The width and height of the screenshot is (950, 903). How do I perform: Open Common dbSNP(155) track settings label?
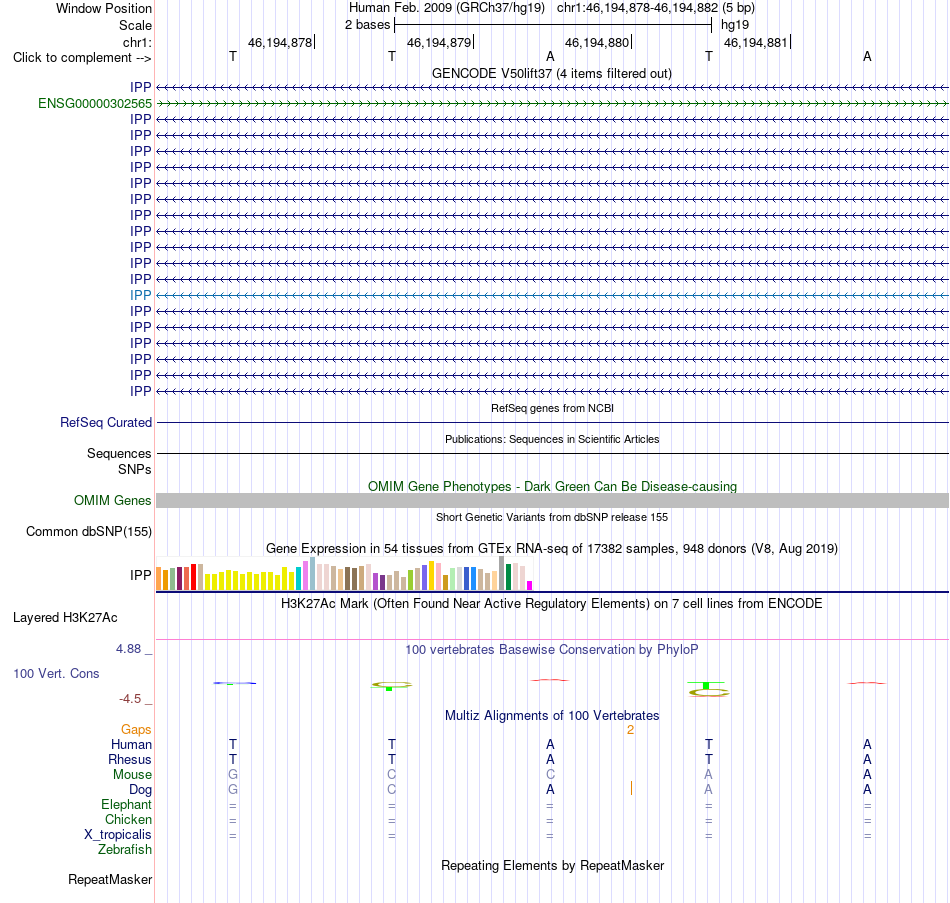(89, 531)
